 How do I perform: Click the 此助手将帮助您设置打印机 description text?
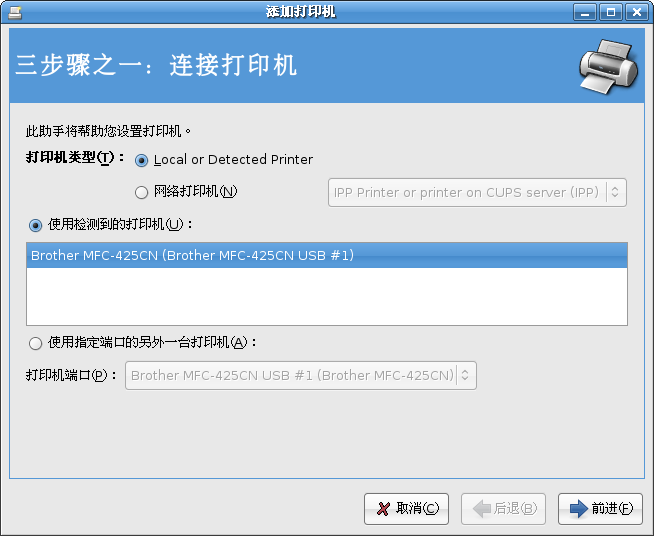click(108, 131)
